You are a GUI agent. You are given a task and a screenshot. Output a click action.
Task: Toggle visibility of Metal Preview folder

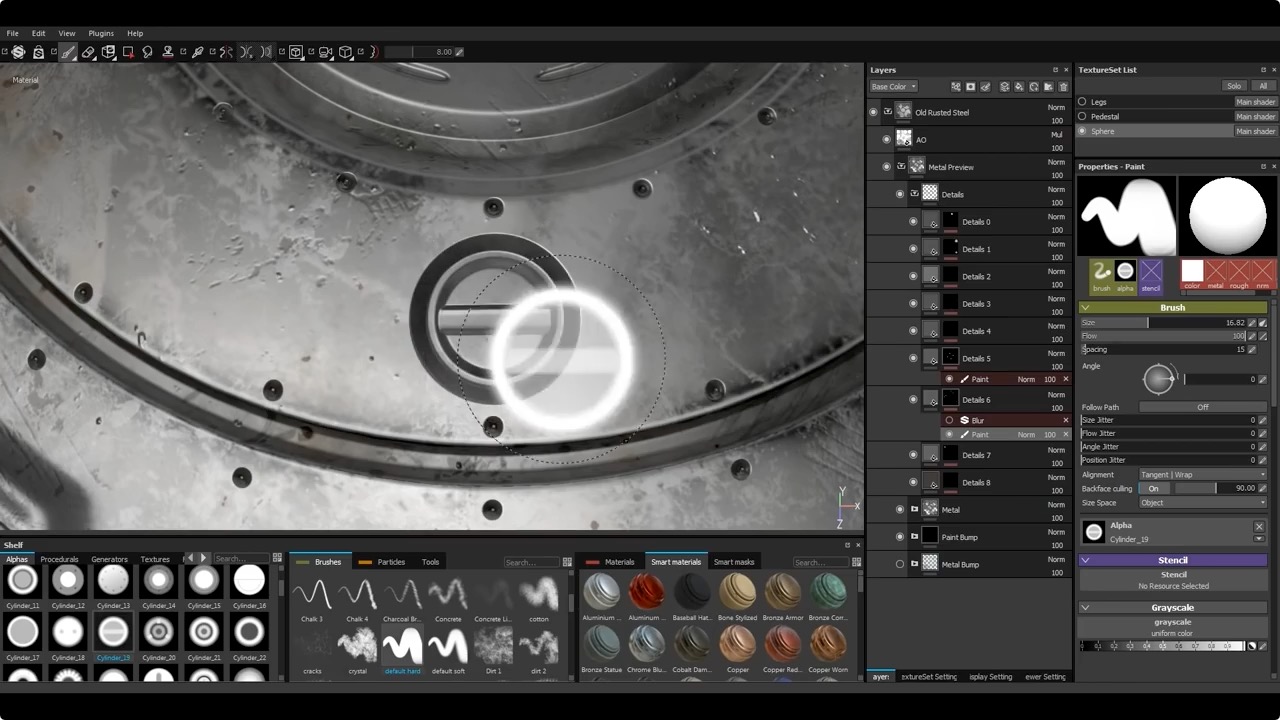[886, 167]
